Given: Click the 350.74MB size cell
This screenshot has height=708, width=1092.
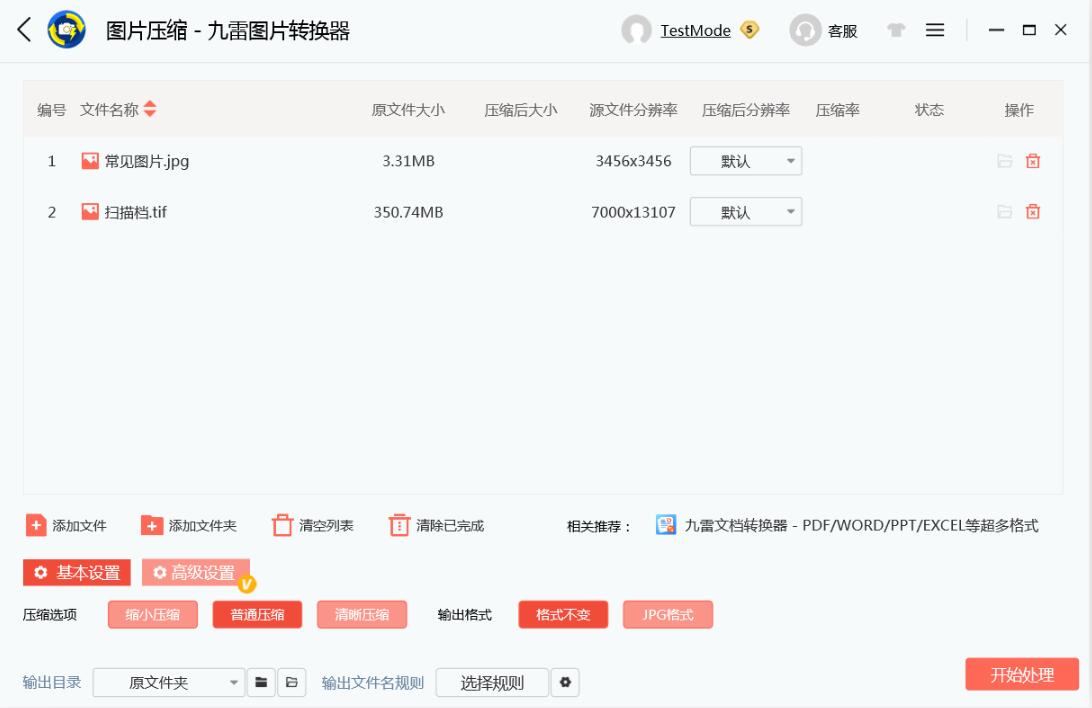Looking at the screenshot, I should 408,212.
